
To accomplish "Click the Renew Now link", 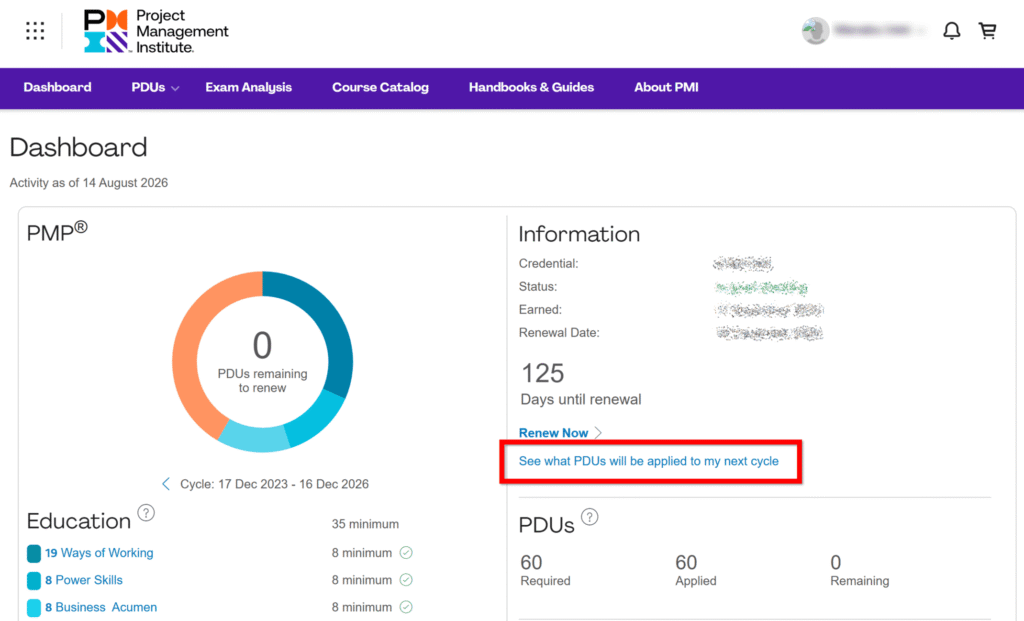I will [x=553, y=433].
